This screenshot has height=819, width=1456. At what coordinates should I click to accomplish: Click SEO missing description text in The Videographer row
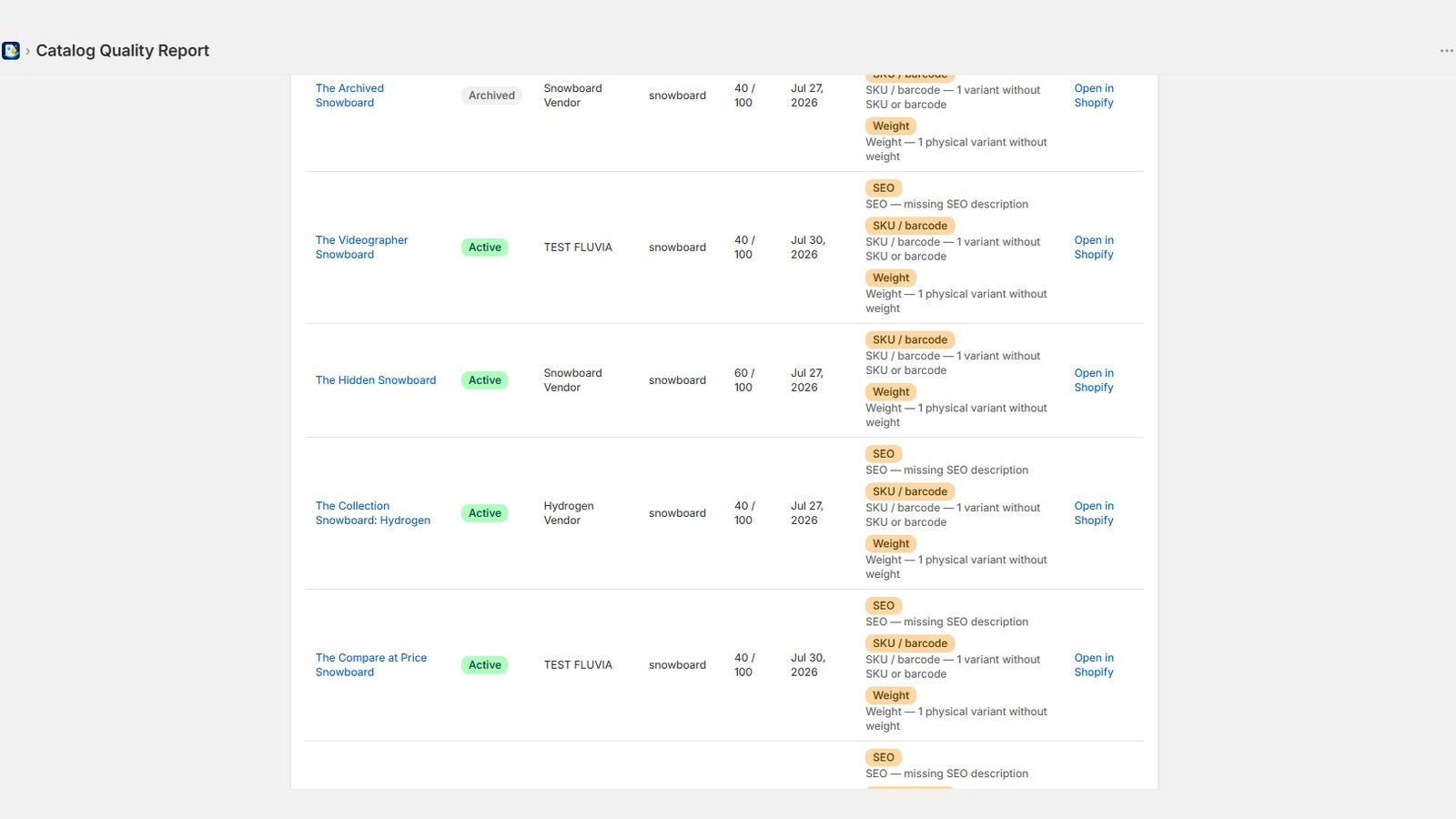[946, 205]
